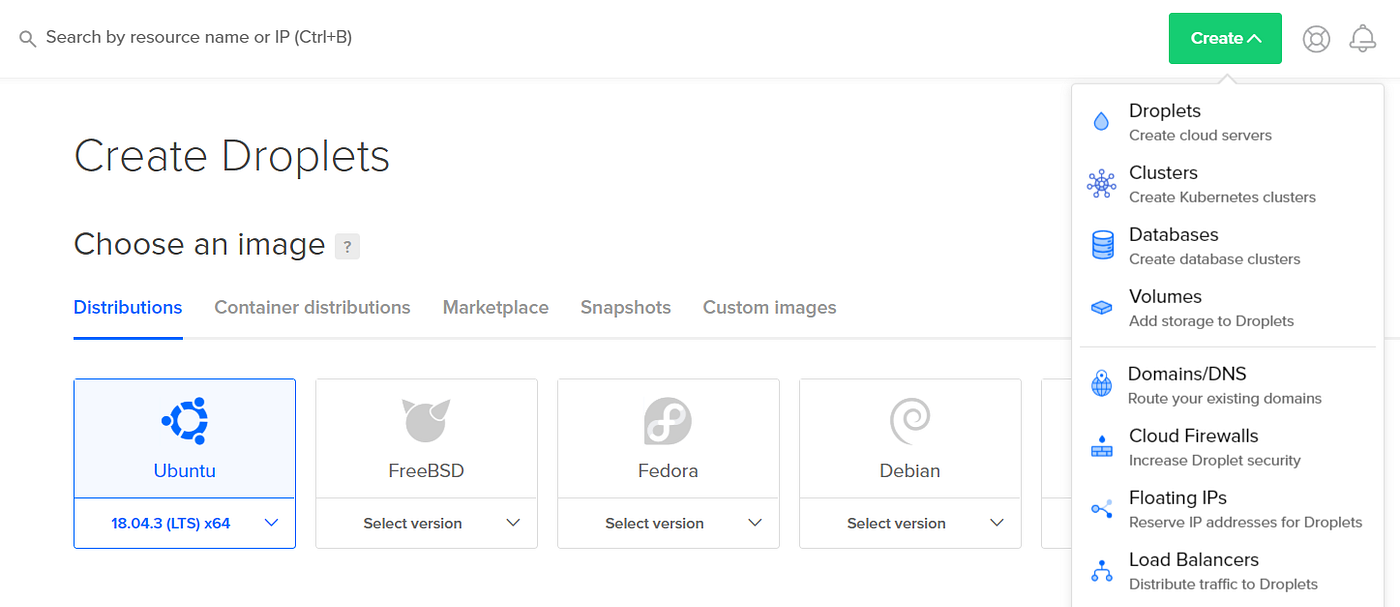The height and width of the screenshot is (607, 1400).
Task: Click the FreeBSD label text
Action: 426,470
